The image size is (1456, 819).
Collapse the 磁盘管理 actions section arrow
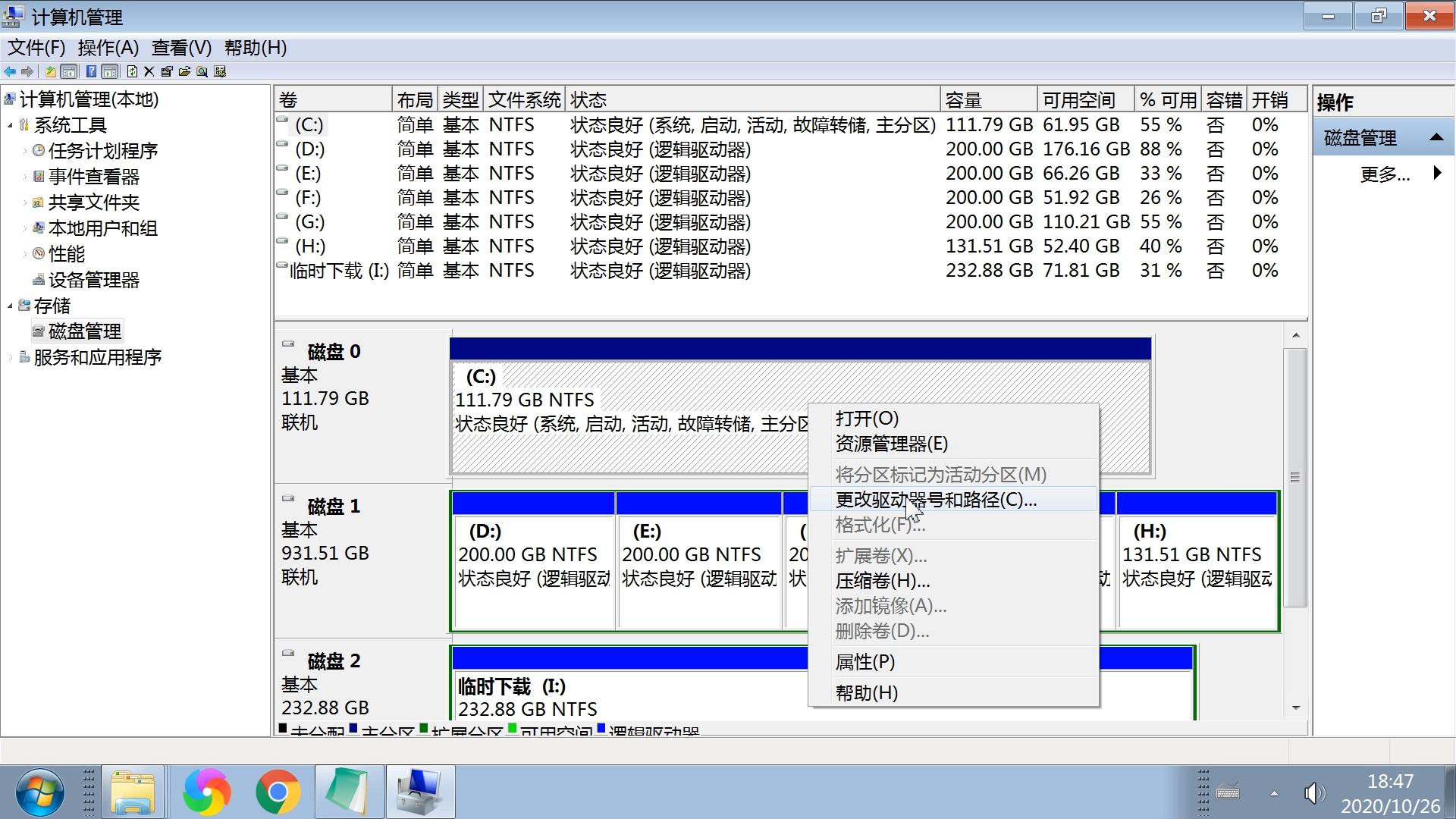(x=1436, y=137)
